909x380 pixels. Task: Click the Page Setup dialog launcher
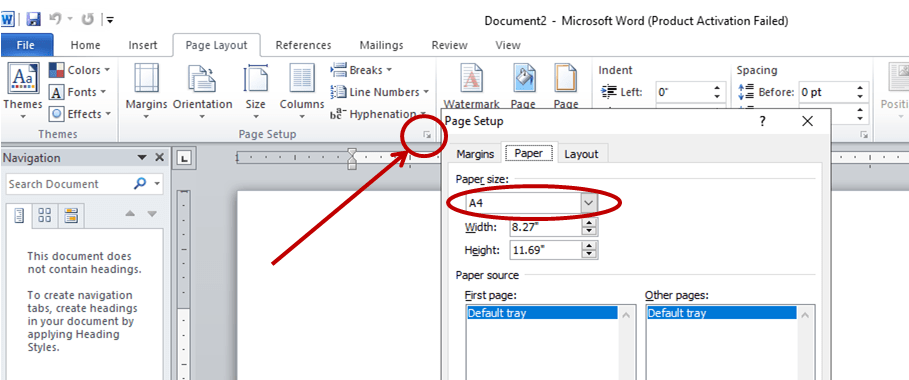click(427, 135)
